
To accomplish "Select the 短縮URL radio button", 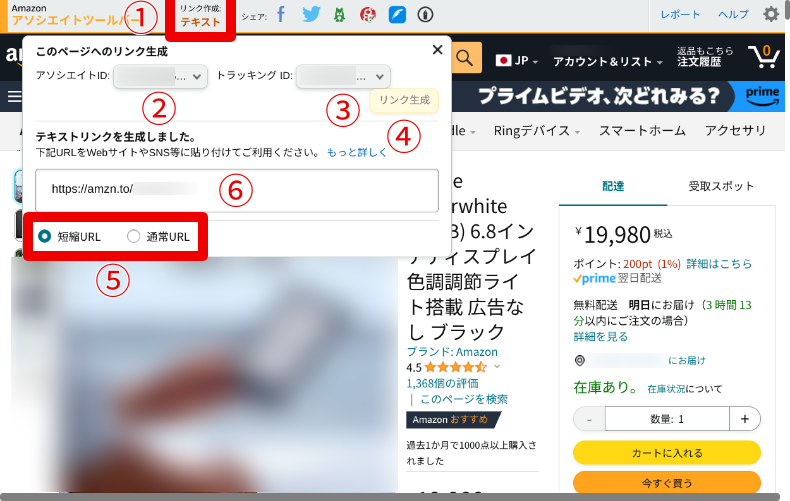I will point(44,236).
